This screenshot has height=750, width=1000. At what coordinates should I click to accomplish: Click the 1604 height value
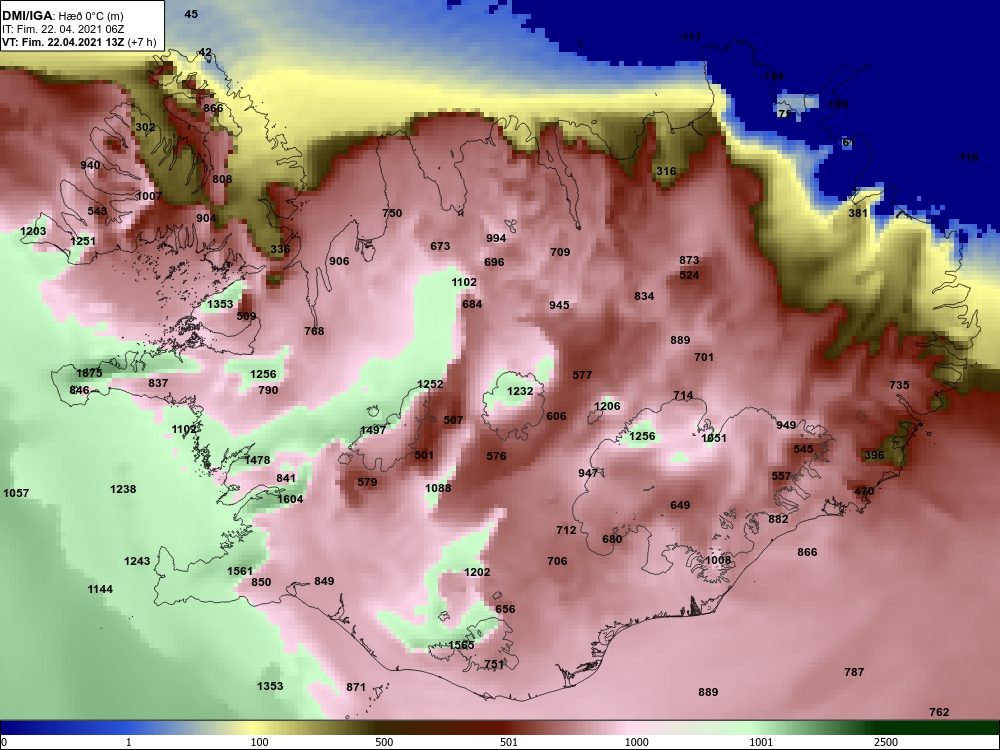(290, 499)
